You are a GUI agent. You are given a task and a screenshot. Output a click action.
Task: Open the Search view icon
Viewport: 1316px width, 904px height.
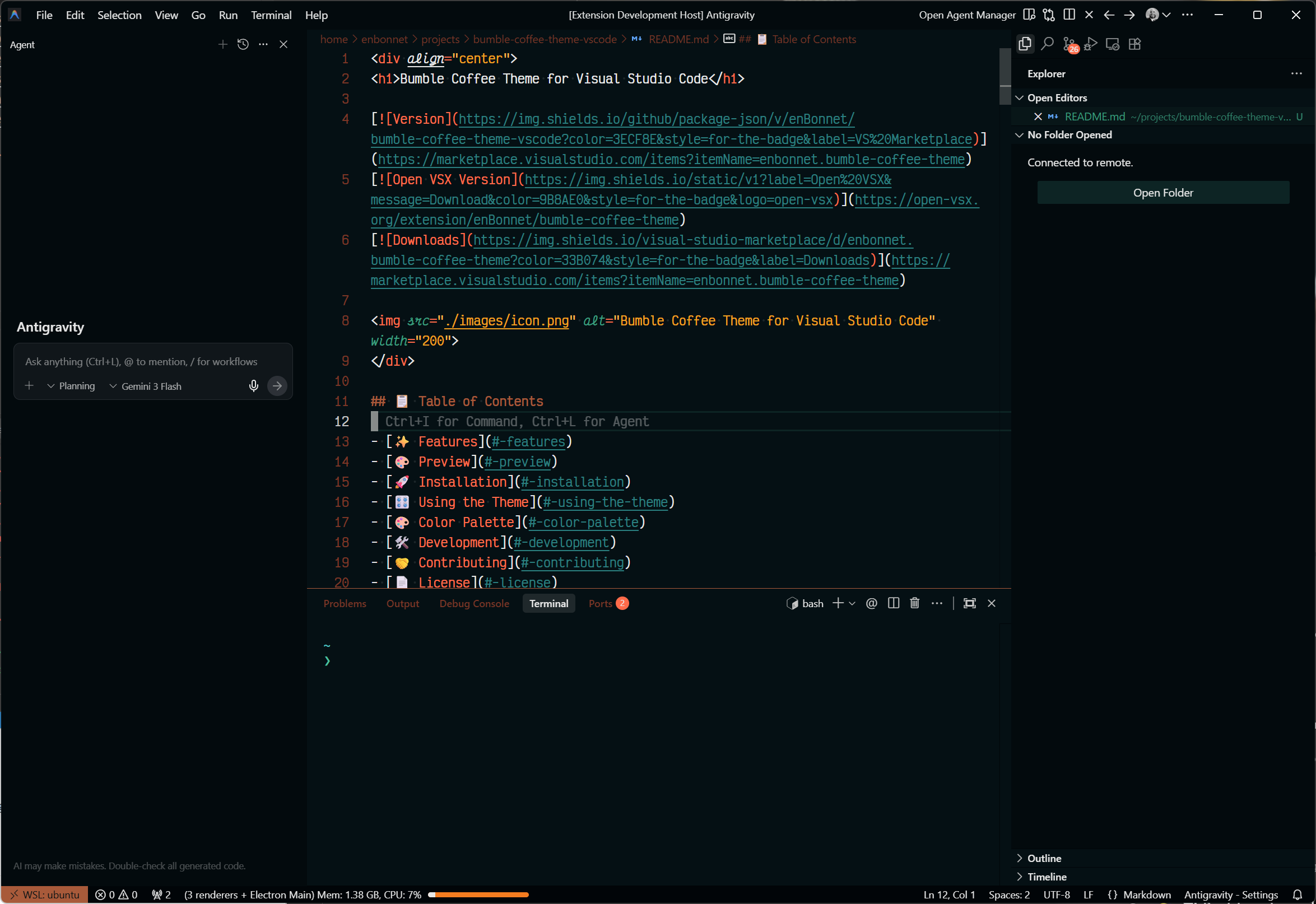pos(1047,44)
